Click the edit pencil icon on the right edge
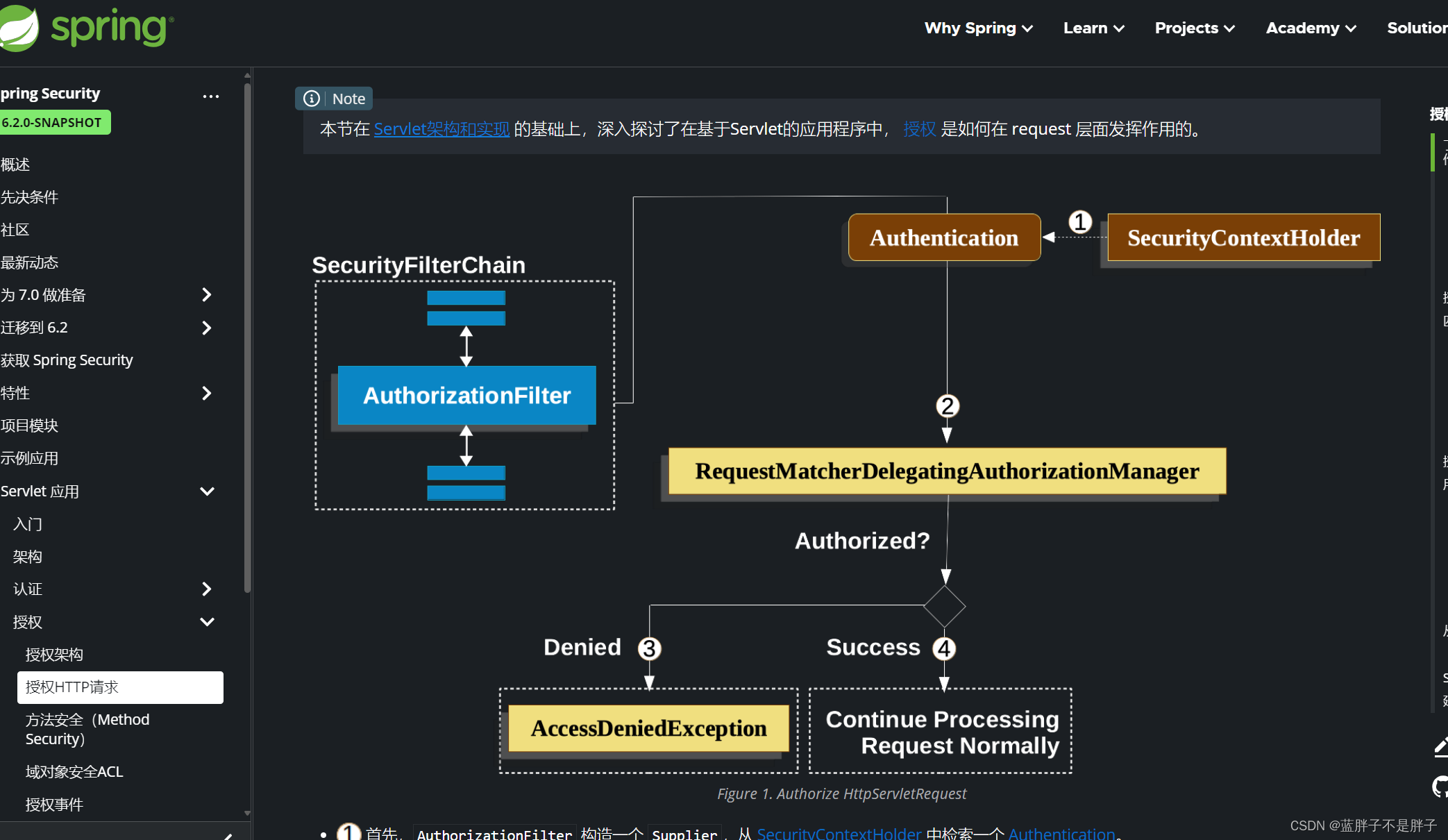 [x=1441, y=747]
